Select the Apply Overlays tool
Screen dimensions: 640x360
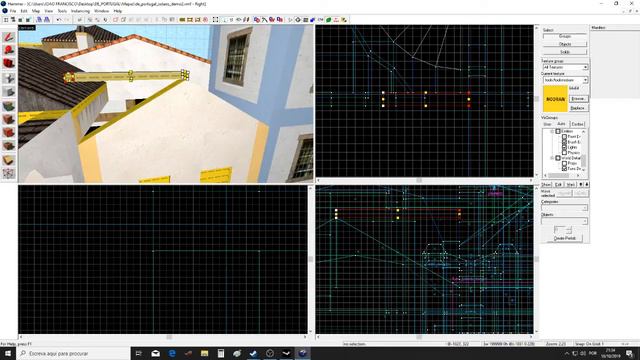coord(9,146)
